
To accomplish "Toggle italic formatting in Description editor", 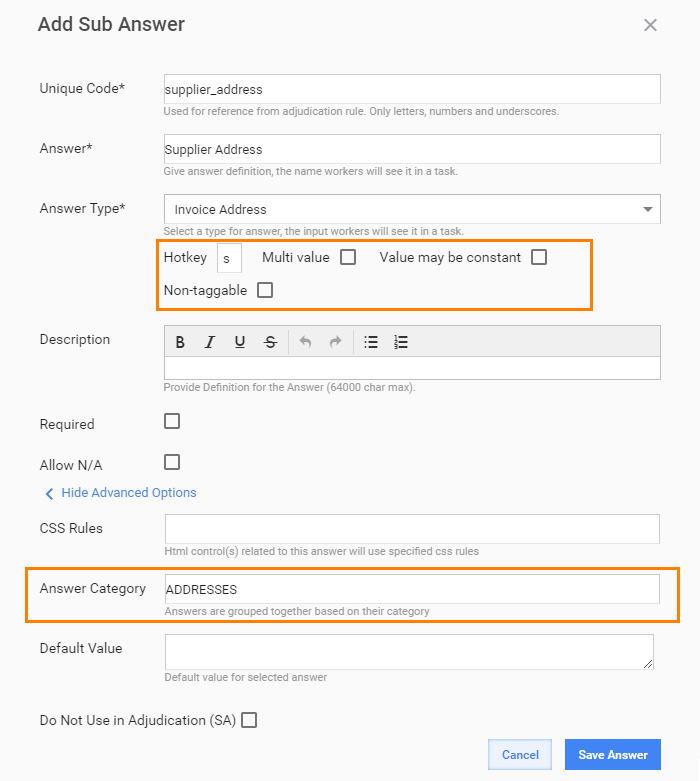I will tap(210, 342).
